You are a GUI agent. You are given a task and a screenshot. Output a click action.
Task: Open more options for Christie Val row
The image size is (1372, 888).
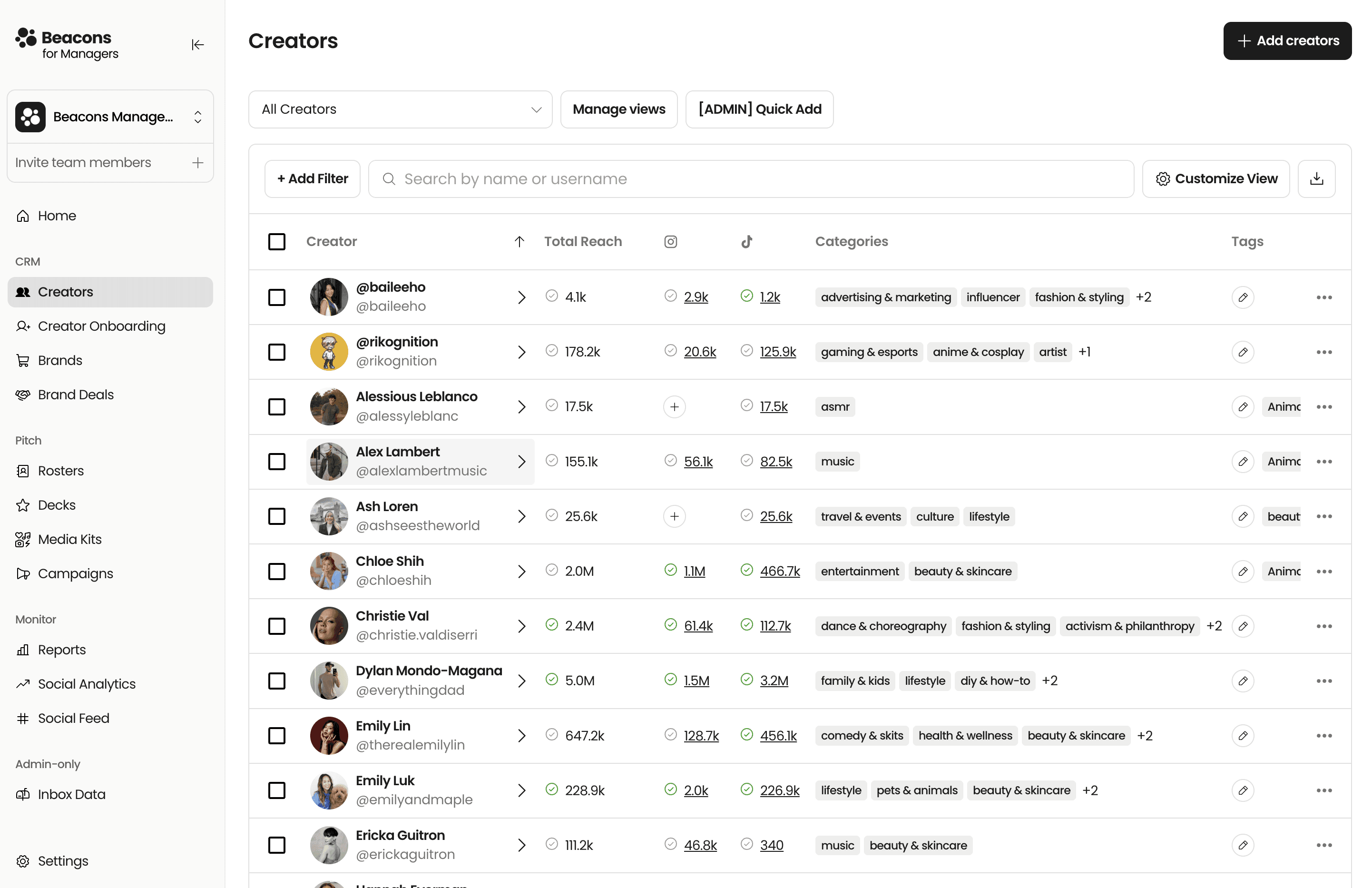pyautogui.click(x=1323, y=626)
